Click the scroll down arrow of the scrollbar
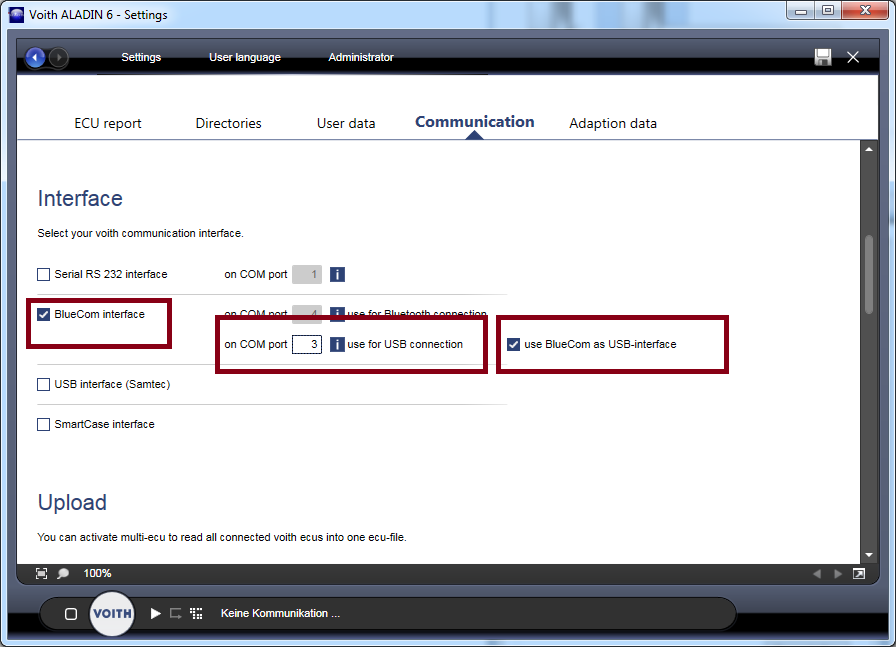 pos(869,555)
